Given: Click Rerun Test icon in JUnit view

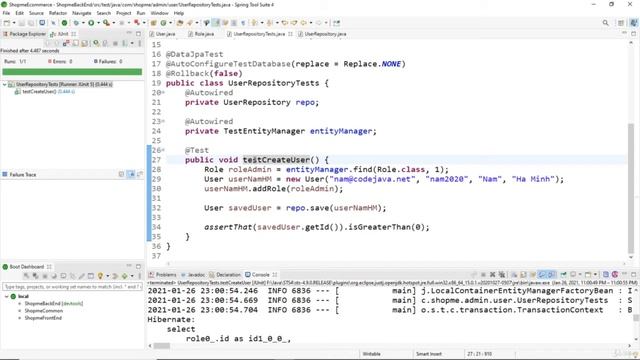Looking at the screenshot, I should 96,43.
